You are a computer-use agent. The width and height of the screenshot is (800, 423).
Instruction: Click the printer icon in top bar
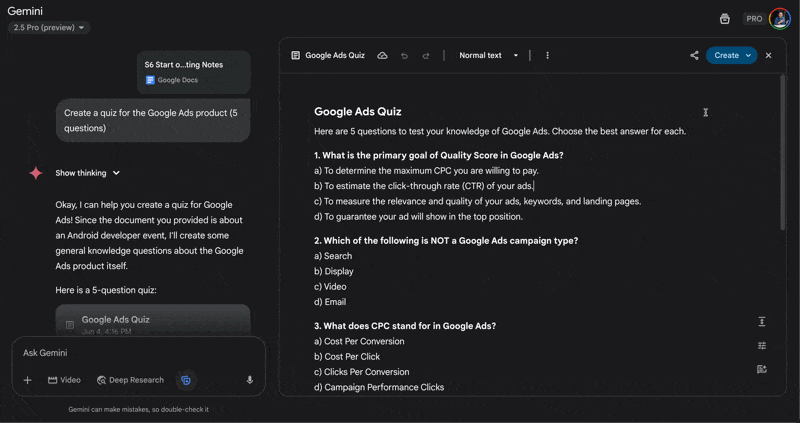coord(724,19)
